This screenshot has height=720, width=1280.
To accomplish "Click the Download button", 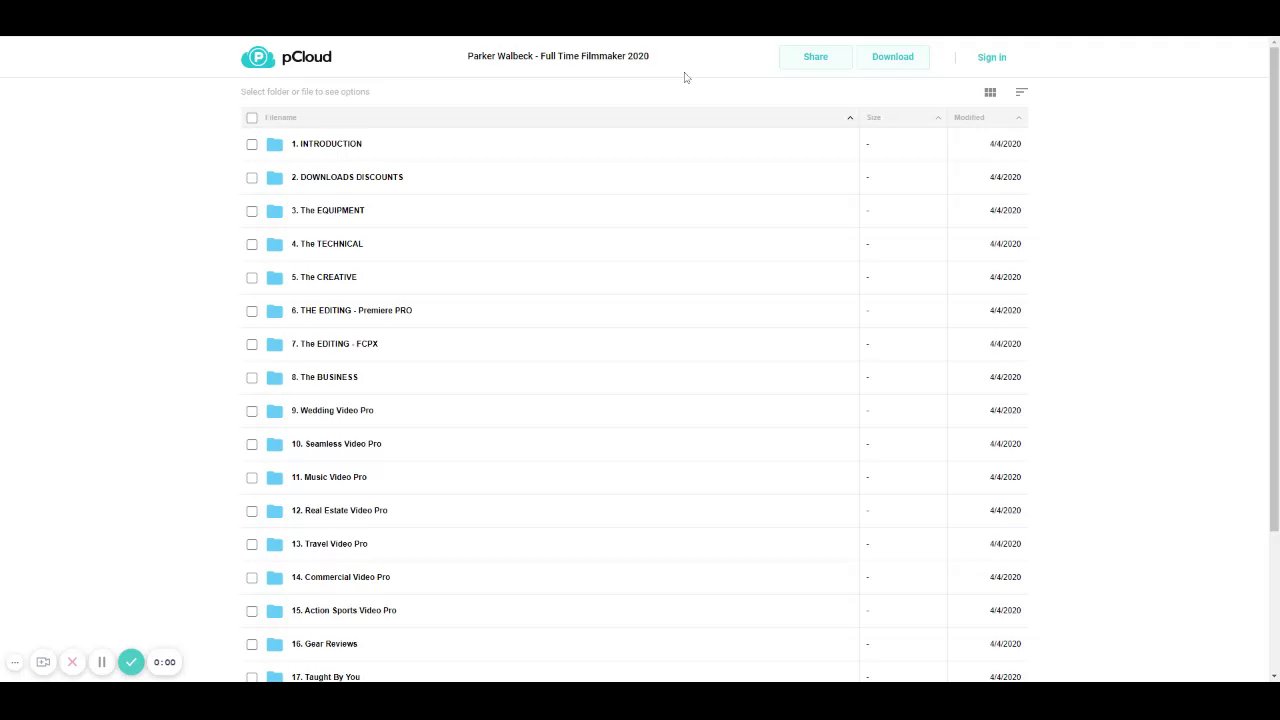I will [892, 57].
